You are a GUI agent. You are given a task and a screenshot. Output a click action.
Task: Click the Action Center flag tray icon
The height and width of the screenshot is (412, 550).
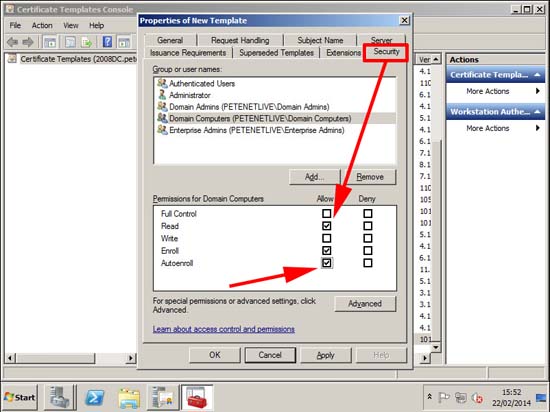click(444, 398)
